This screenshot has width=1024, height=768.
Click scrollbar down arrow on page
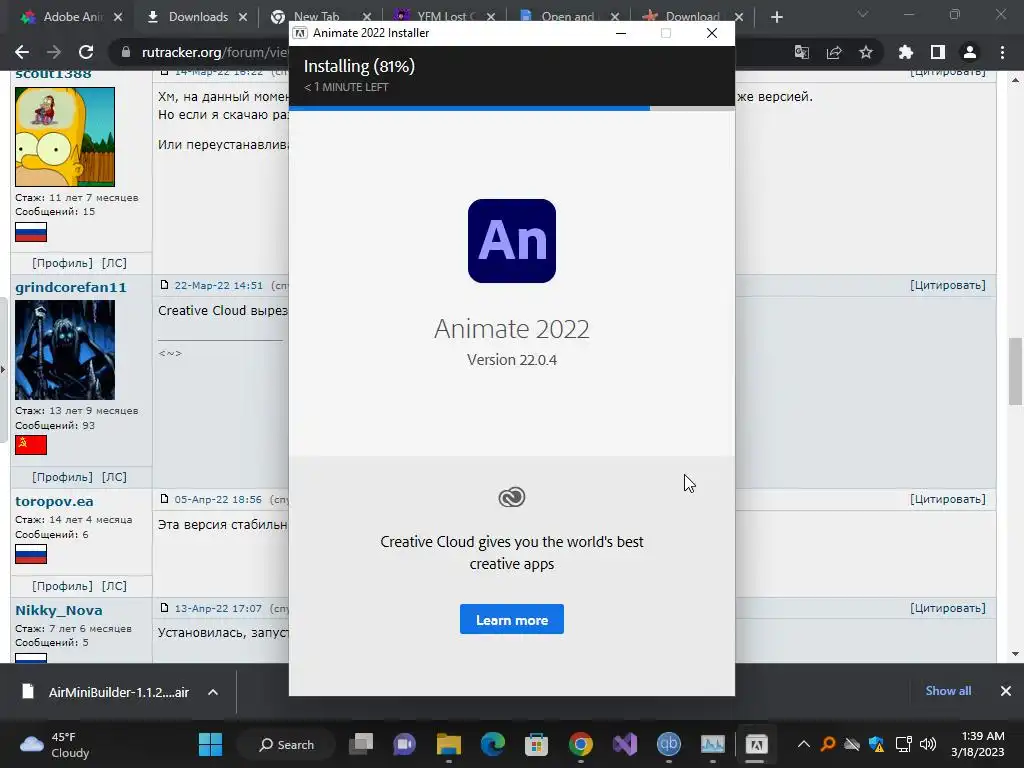pos(1015,654)
